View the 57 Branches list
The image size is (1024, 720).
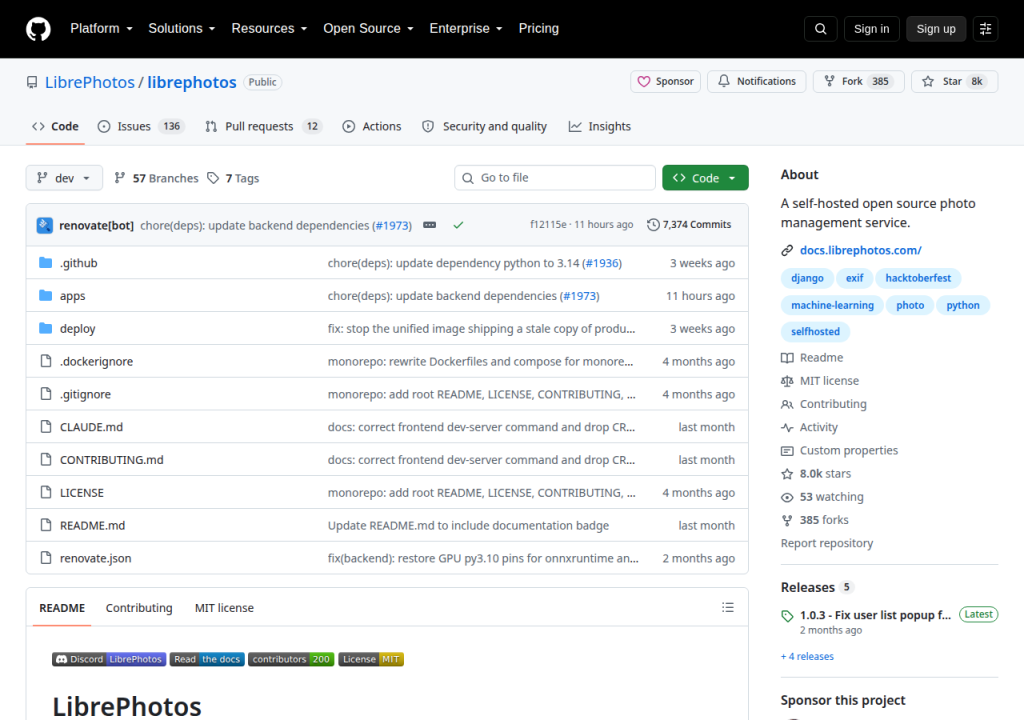[x=156, y=178]
